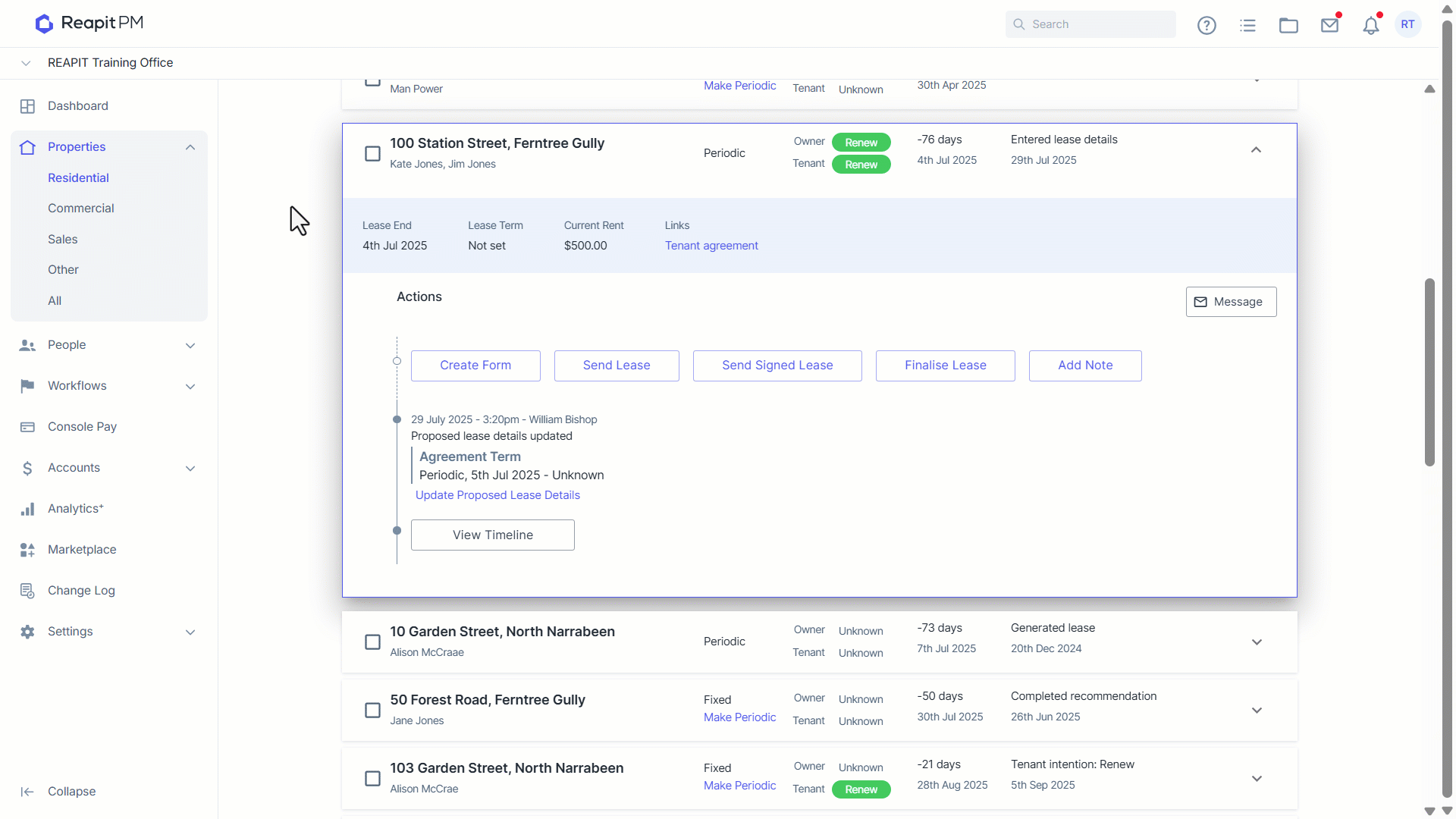Viewport: 1456px width, 819px height.
Task: Tick the checkbox for 10 Garden Street
Action: [x=372, y=642]
